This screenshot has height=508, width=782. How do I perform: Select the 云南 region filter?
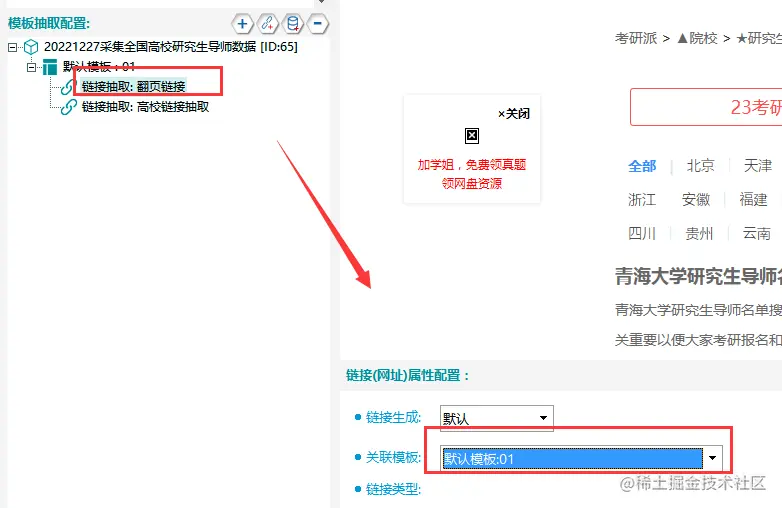(757, 233)
